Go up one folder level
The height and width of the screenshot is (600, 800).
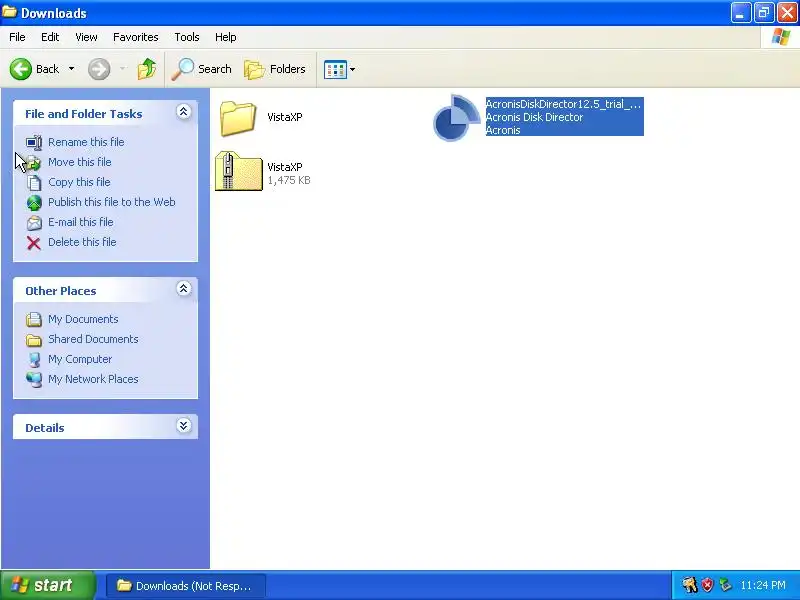147,69
